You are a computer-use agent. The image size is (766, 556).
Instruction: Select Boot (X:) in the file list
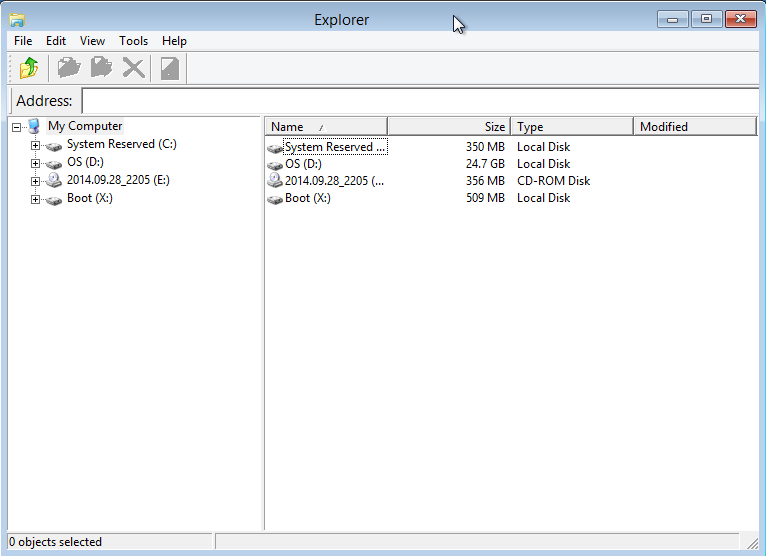(307, 198)
